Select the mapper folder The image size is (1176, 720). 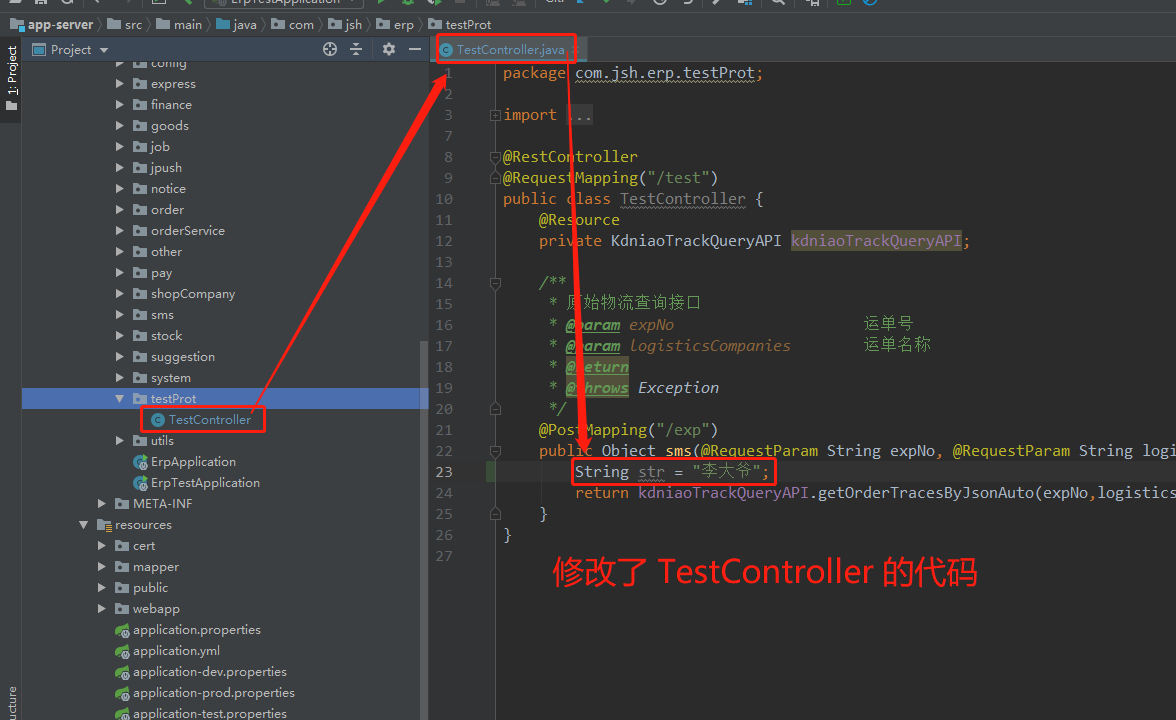[x=155, y=567]
